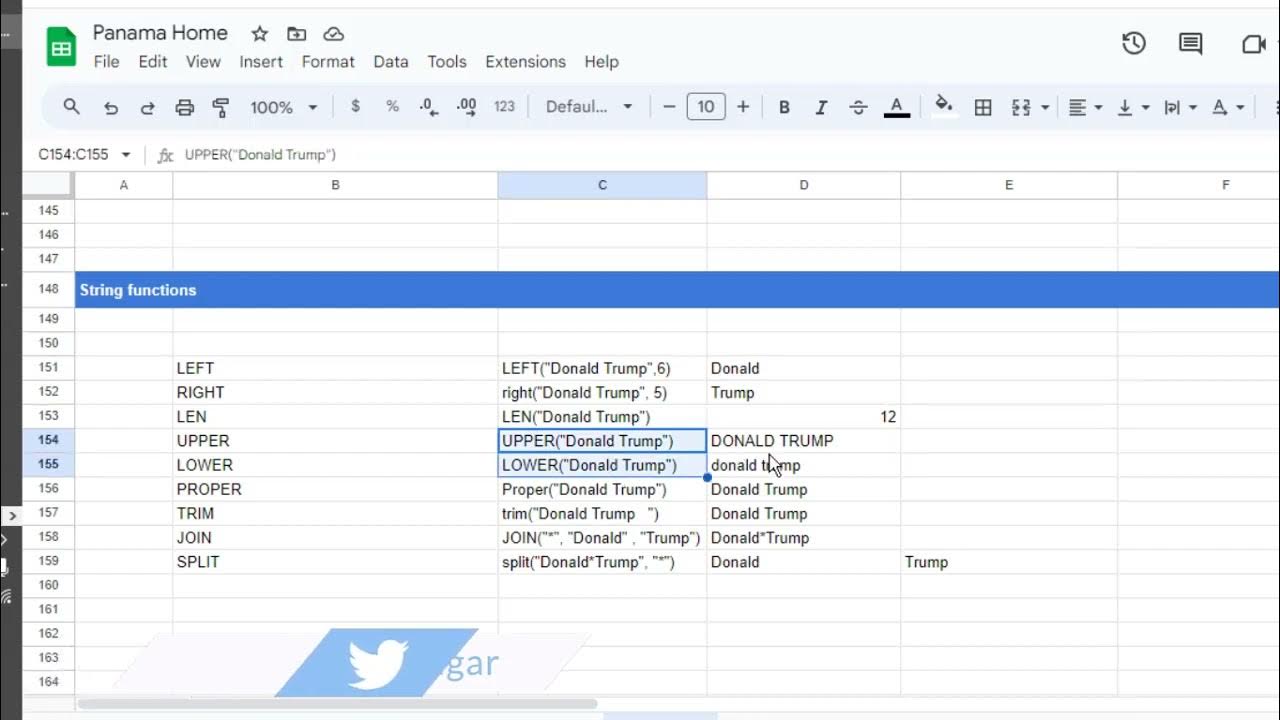Star the Panama Home document

pyautogui.click(x=260, y=34)
